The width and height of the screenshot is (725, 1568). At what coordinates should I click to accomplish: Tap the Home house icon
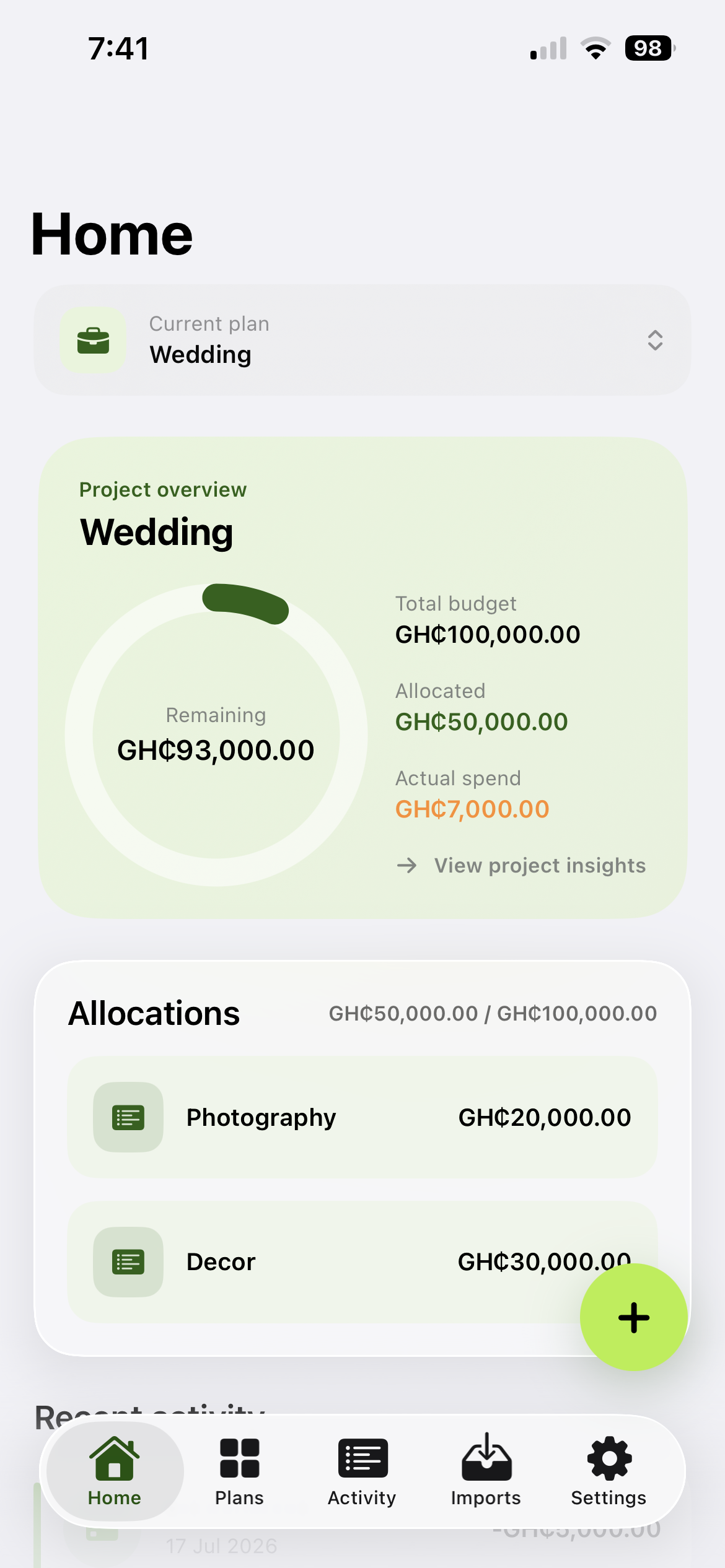(115, 1458)
